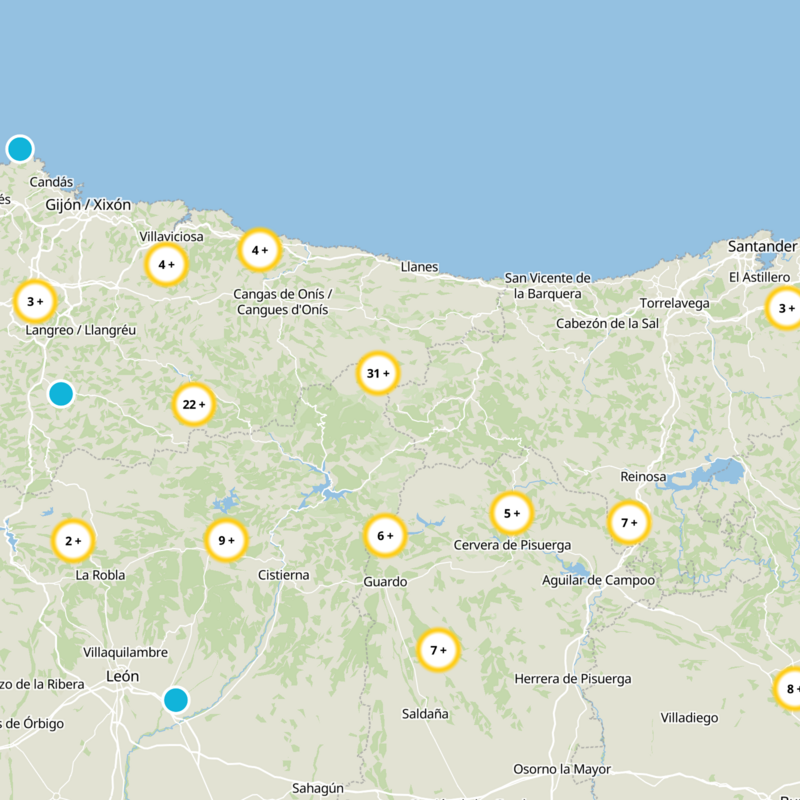800x800 pixels.
Task: Open the 4+ cluster near Cangas de Onís
Action: pos(260,250)
